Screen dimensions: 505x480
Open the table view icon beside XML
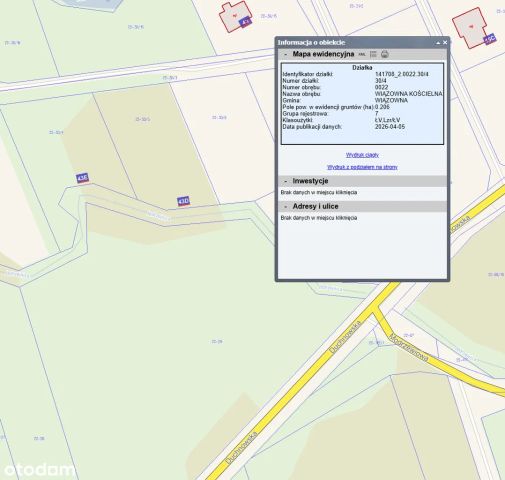(x=373, y=54)
